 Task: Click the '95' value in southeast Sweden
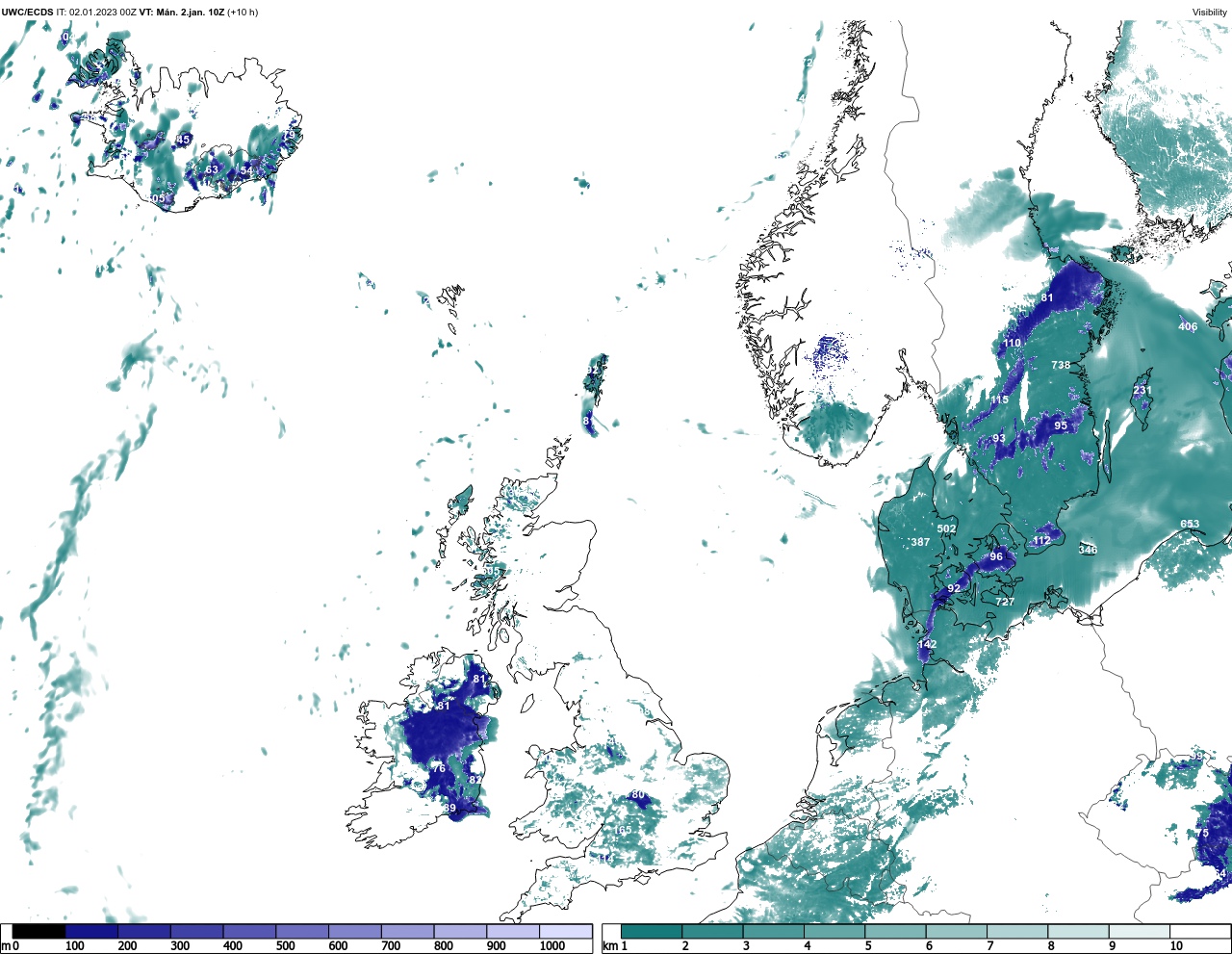click(1061, 425)
